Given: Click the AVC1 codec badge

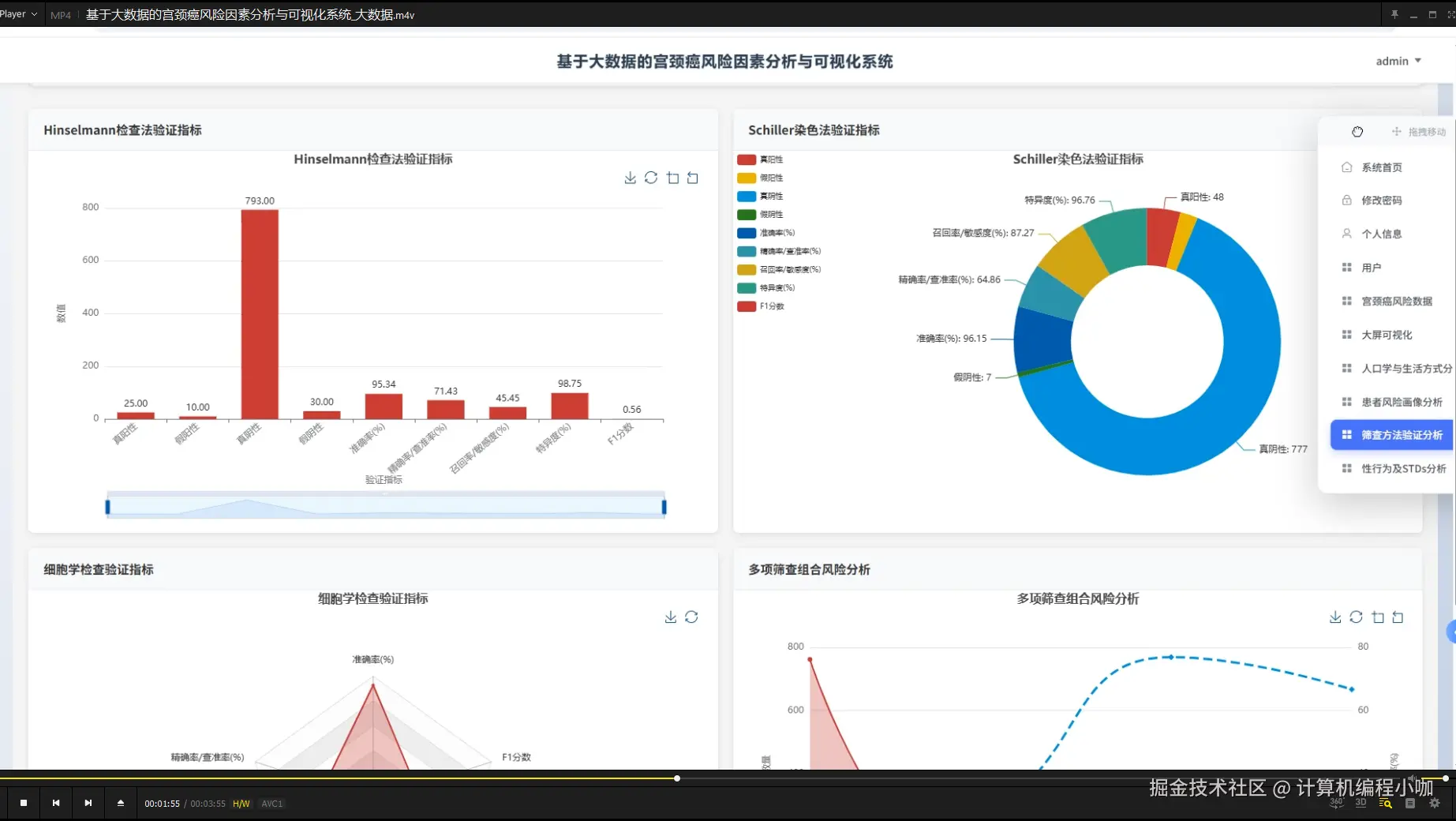Looking at the screenshot, I should coord(272,804).
